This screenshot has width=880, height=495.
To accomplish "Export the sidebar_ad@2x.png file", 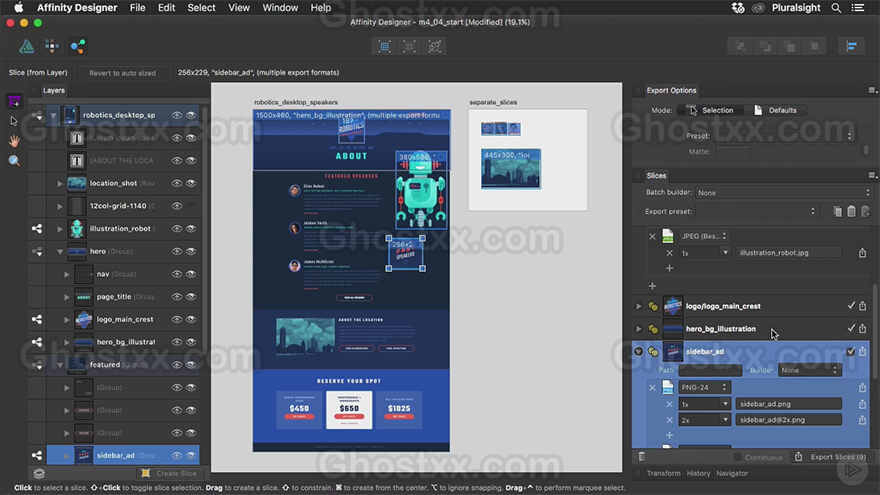I will click(862, 419).
